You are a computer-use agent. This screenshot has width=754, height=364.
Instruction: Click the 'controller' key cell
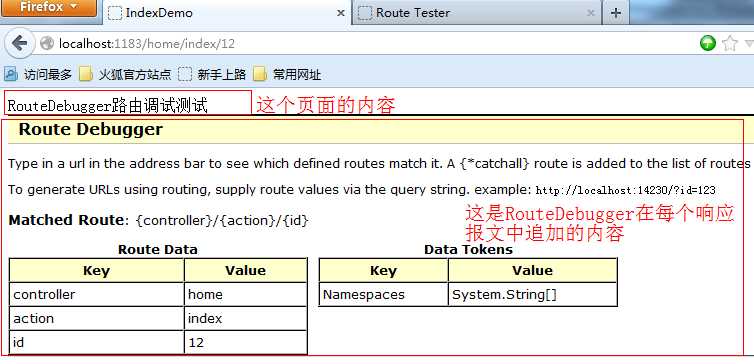coord(97,294)
